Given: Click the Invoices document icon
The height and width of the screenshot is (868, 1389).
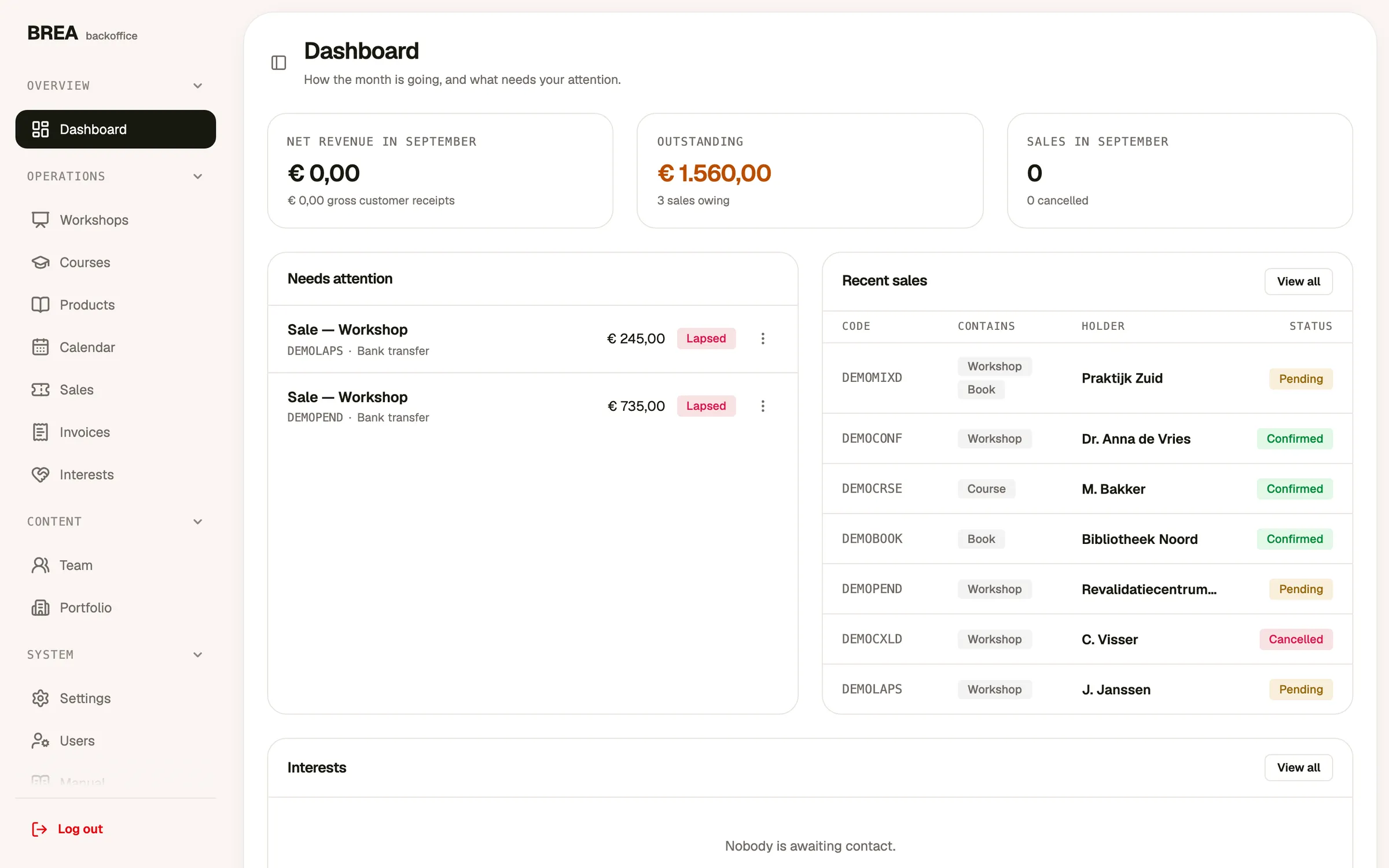Looking at the screenshot, I should [40, 432].
